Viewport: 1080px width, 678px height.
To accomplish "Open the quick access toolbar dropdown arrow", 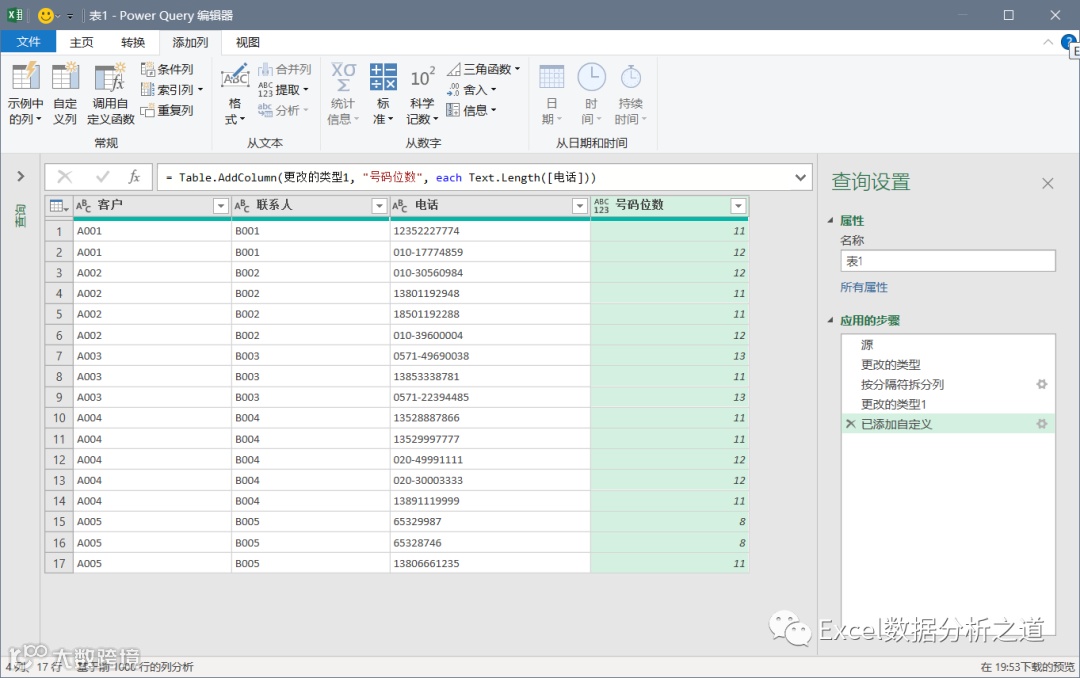I will [70, 16].
